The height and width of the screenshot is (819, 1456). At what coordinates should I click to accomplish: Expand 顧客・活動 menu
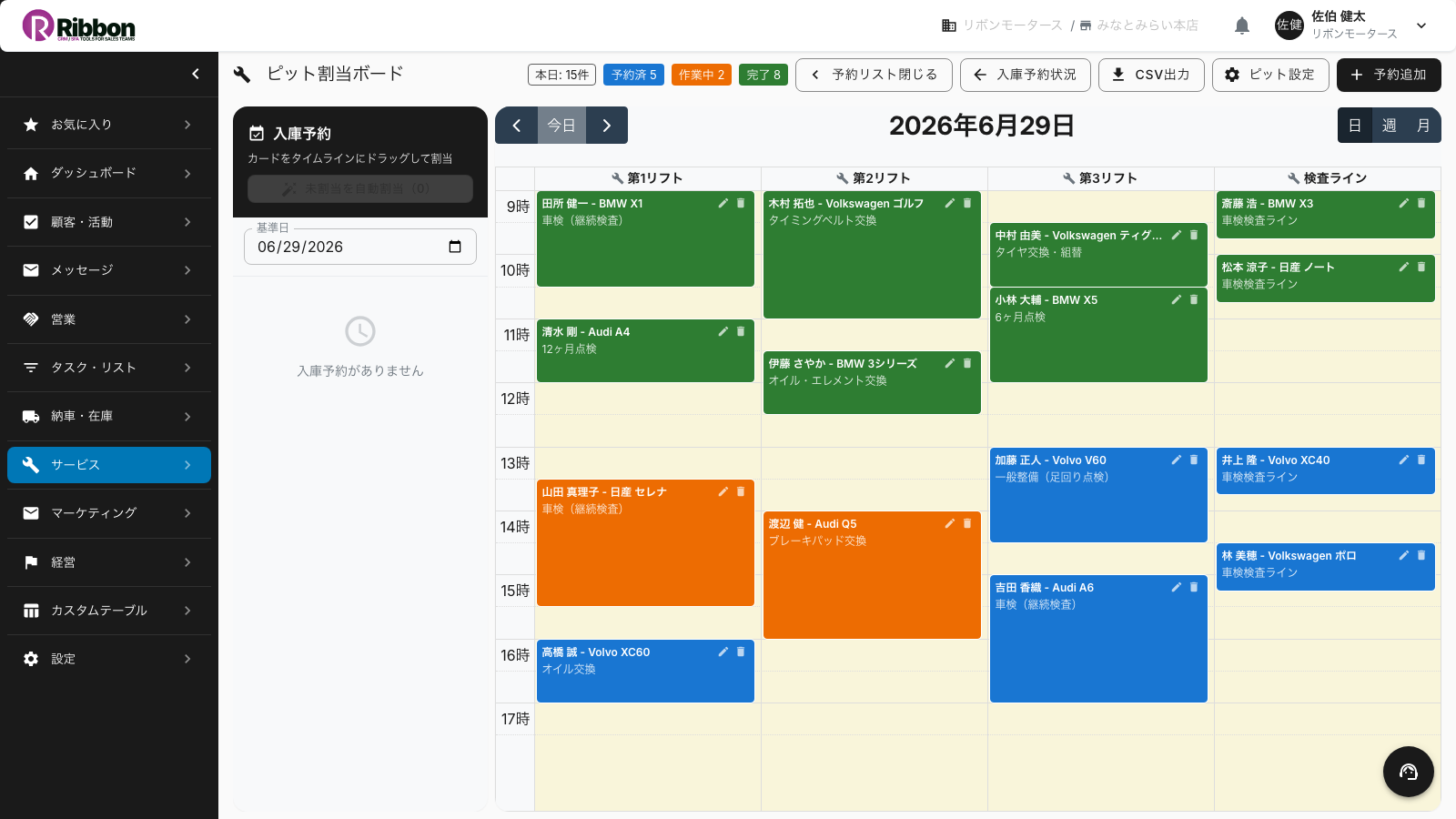point(109,222)
